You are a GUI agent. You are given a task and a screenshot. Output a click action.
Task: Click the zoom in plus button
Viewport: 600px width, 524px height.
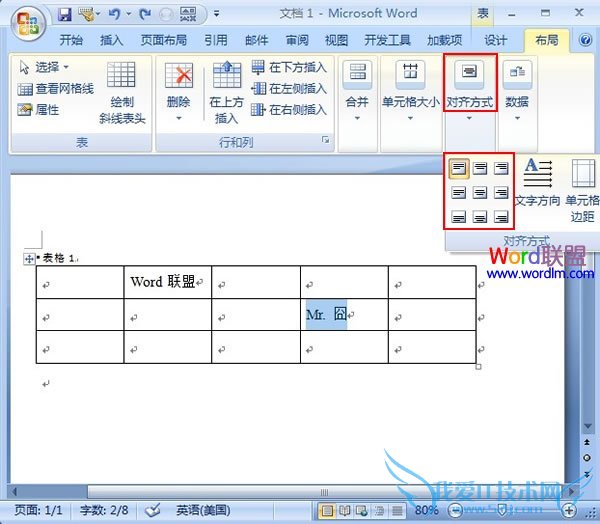click(569, 510)
